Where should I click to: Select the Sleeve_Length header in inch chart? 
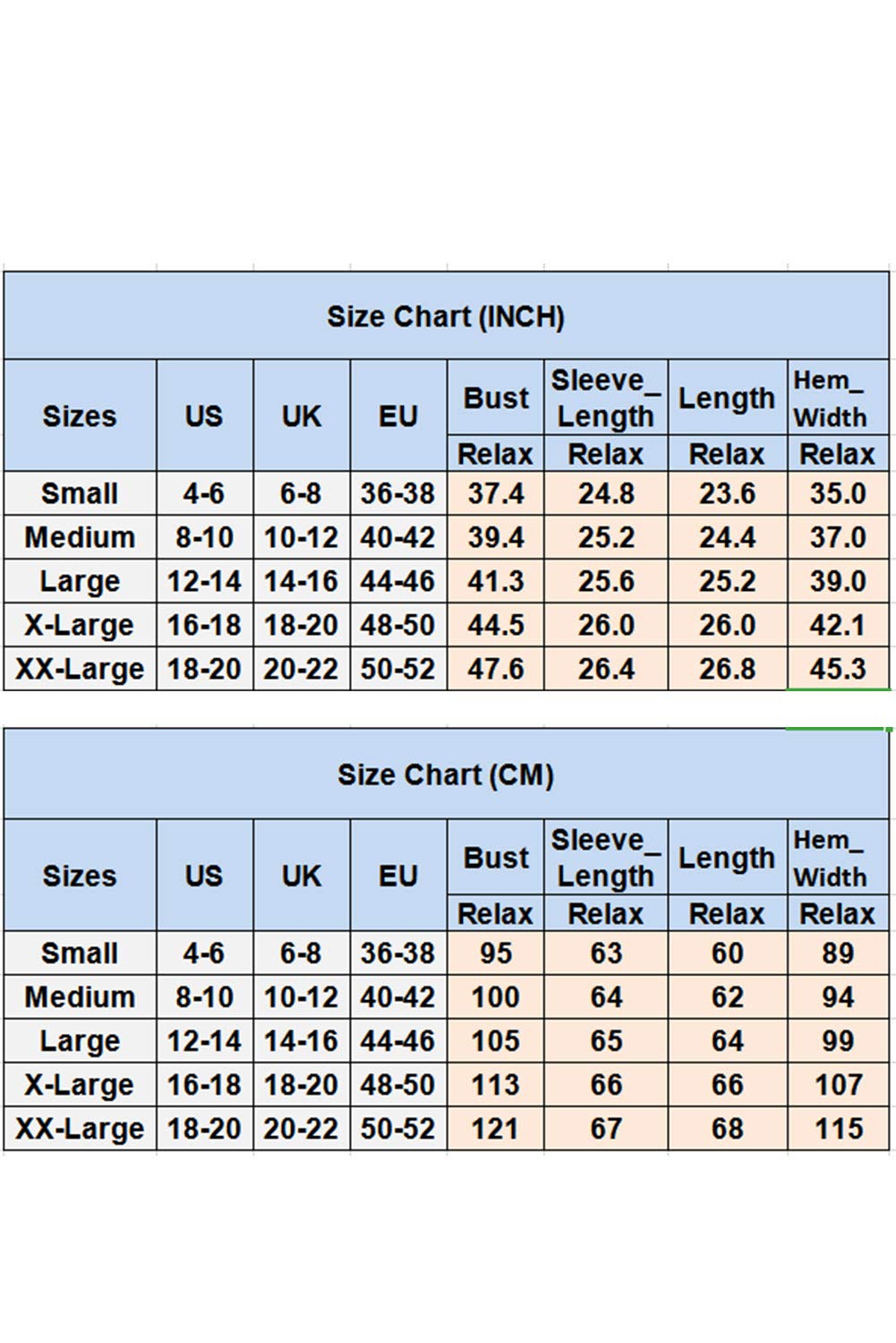tap(606, 398)
